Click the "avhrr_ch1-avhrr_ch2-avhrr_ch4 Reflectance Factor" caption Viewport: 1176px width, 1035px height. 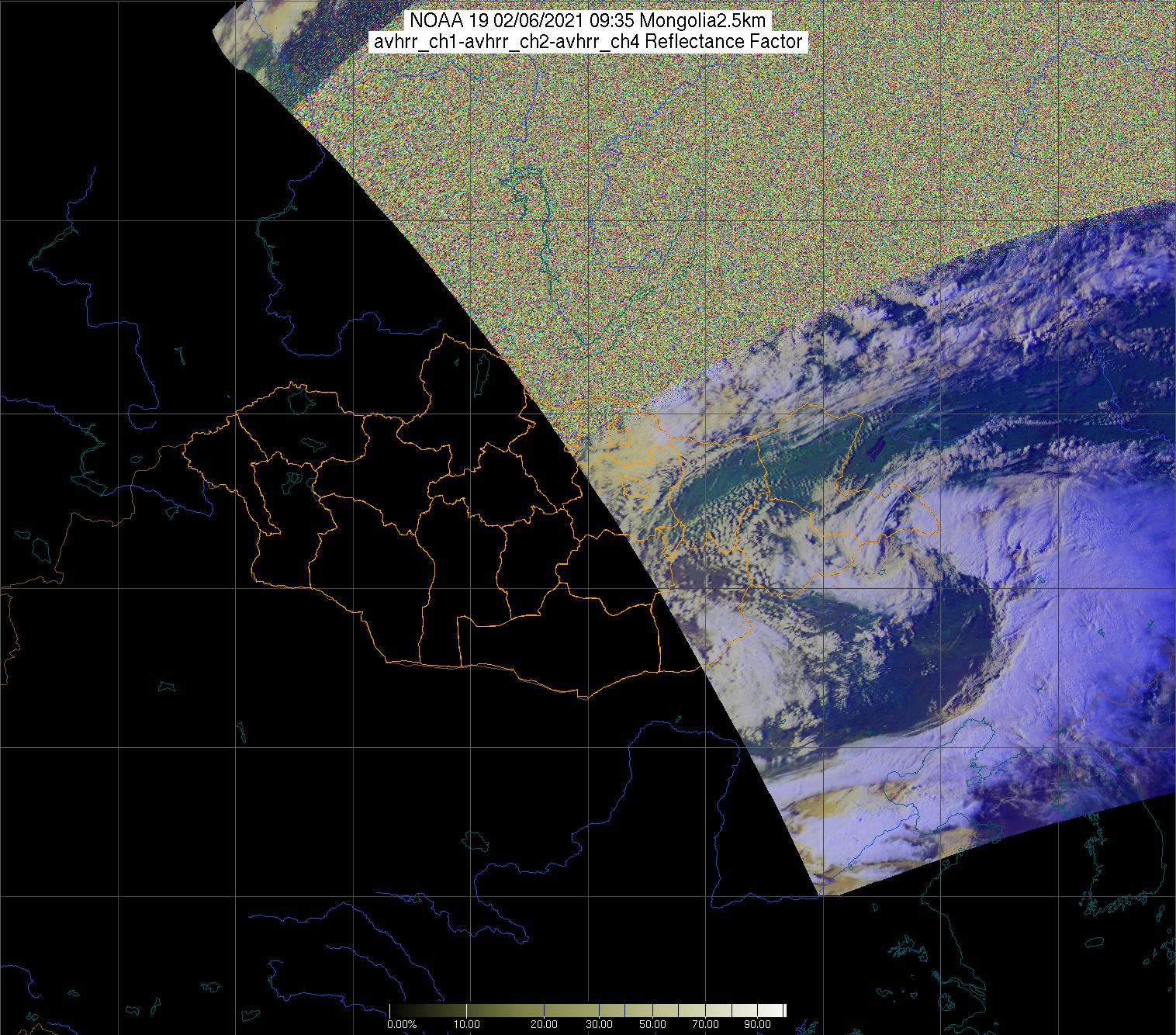click(588, 42)
